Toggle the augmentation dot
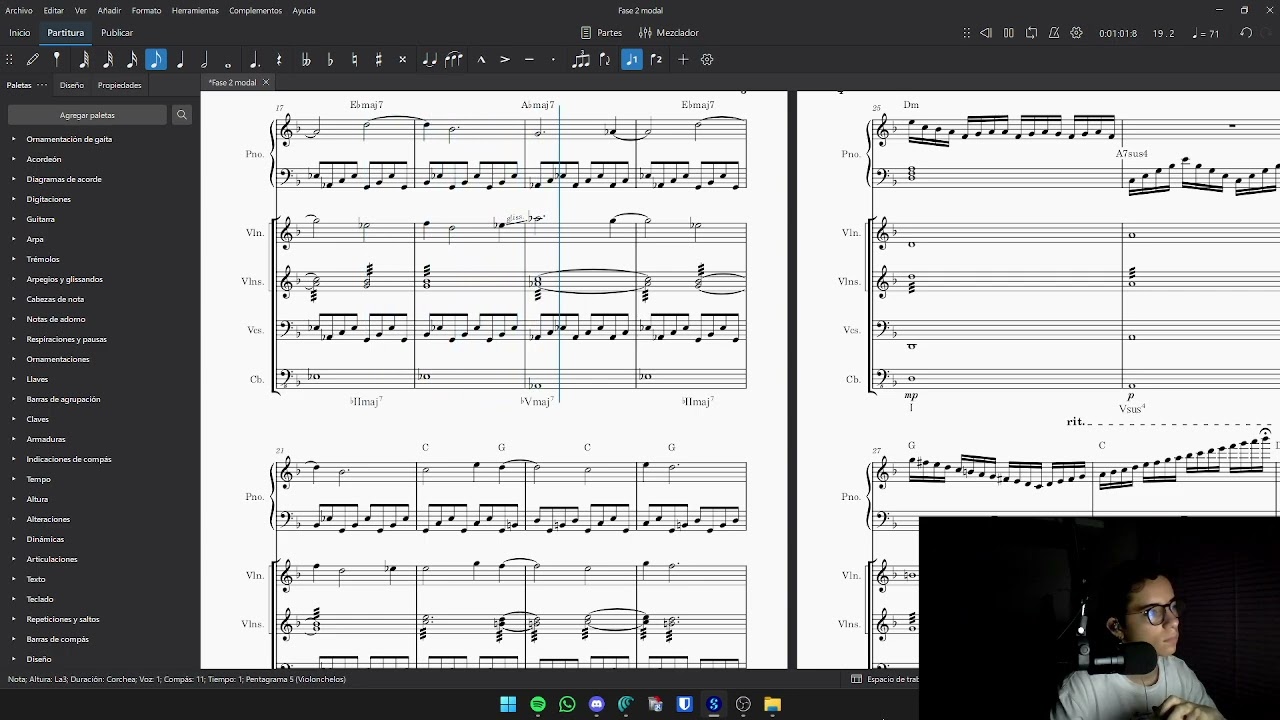1280x720 pixels. pos(254,60)
